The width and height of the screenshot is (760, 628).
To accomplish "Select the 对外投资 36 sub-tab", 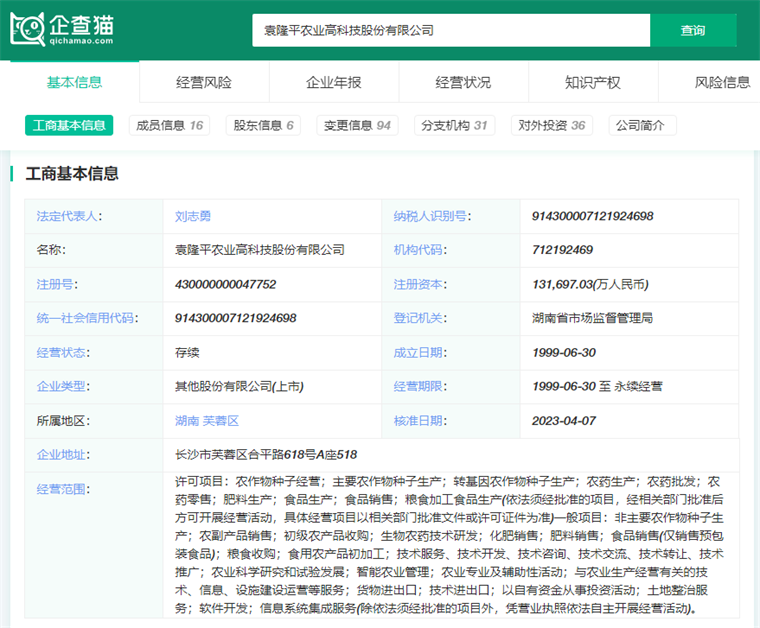I will click(x=552, y=126).
